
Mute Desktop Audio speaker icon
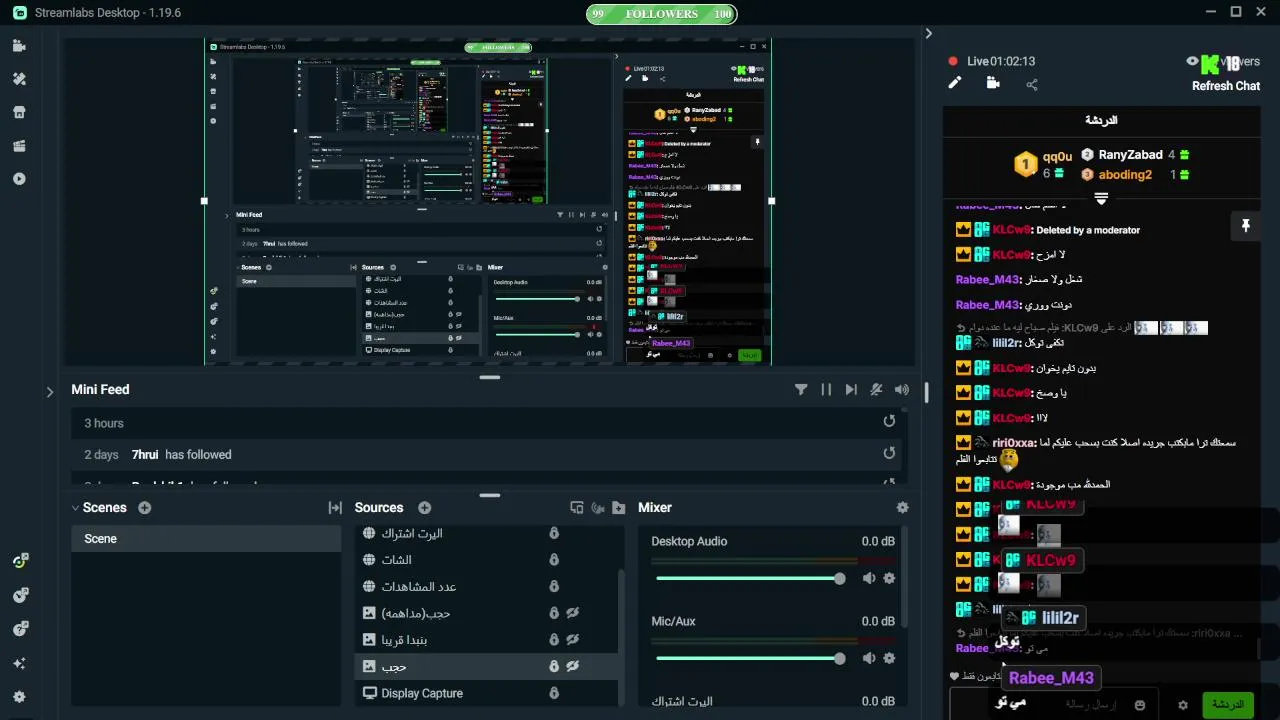[x=869, y=578]
